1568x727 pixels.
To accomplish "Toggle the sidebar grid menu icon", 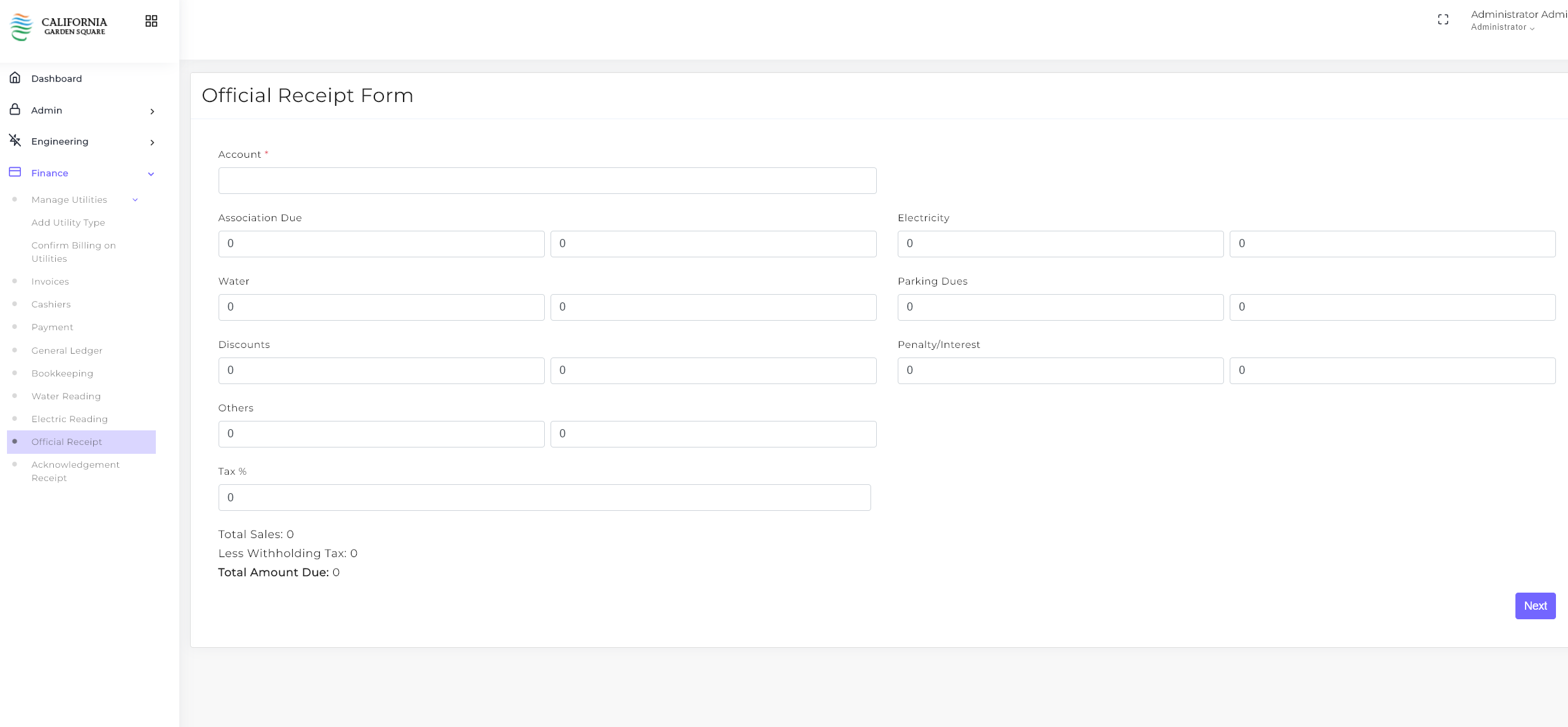I will coord(151,22).
